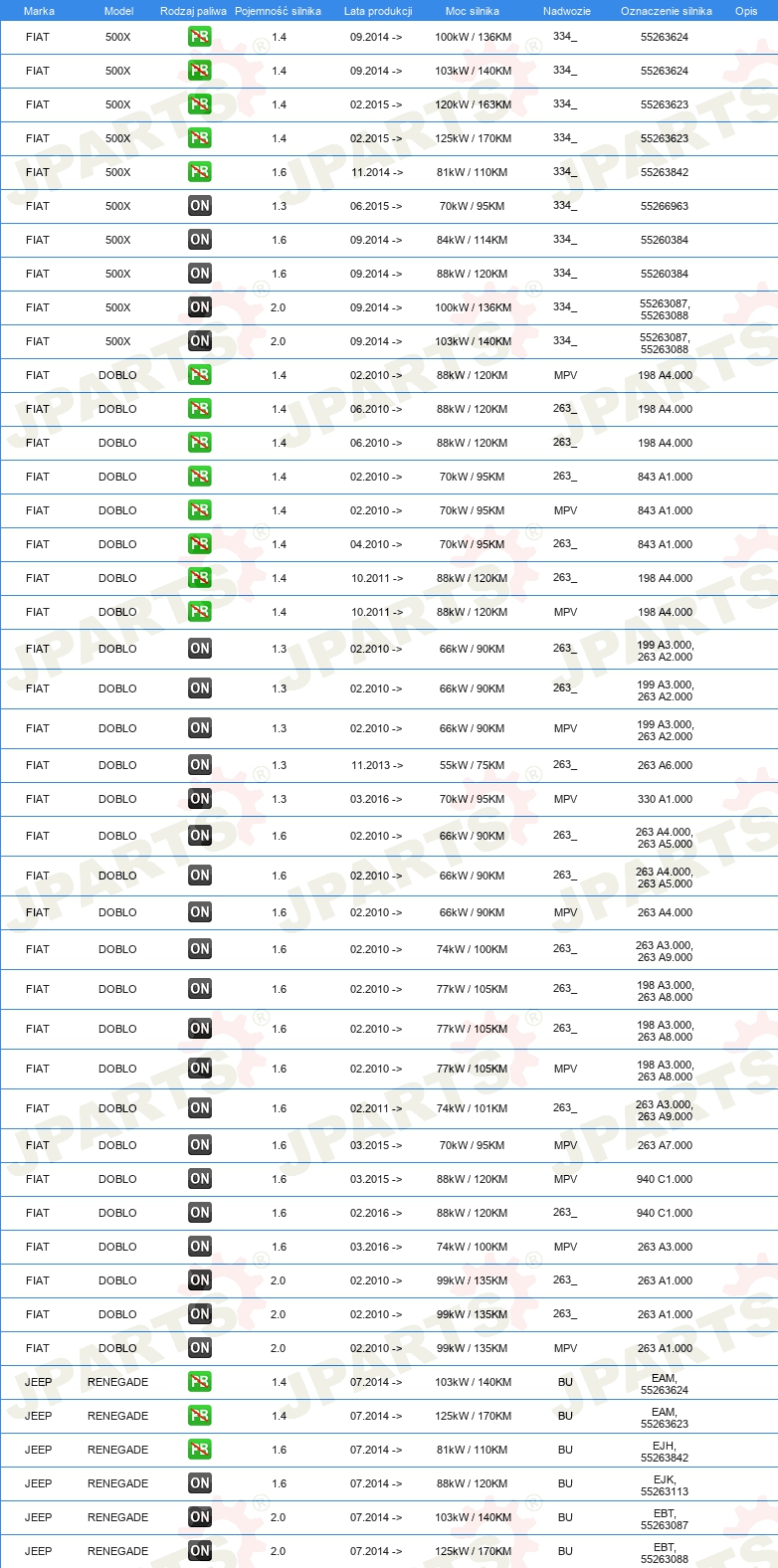
Task: Select engine code 55266963
Action: (665, 206)
